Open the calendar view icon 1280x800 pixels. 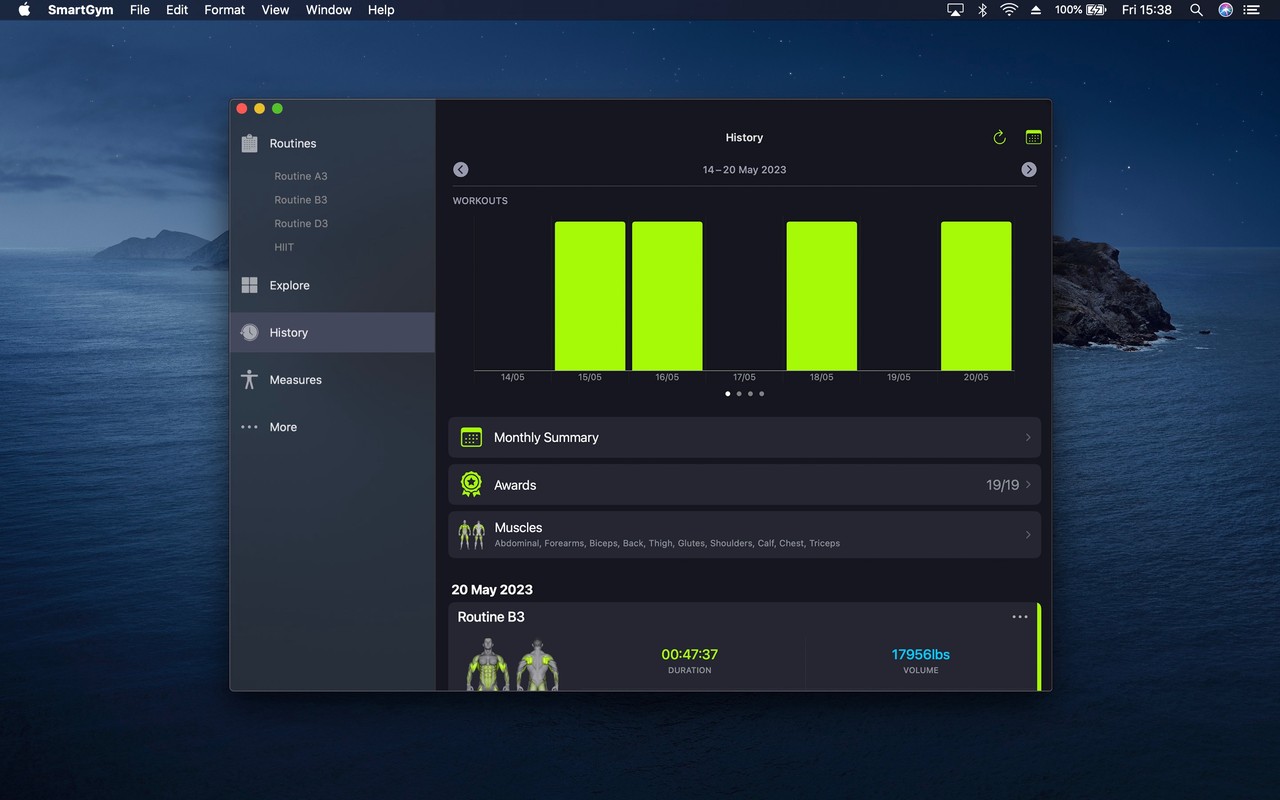(x=1034, y=137)
